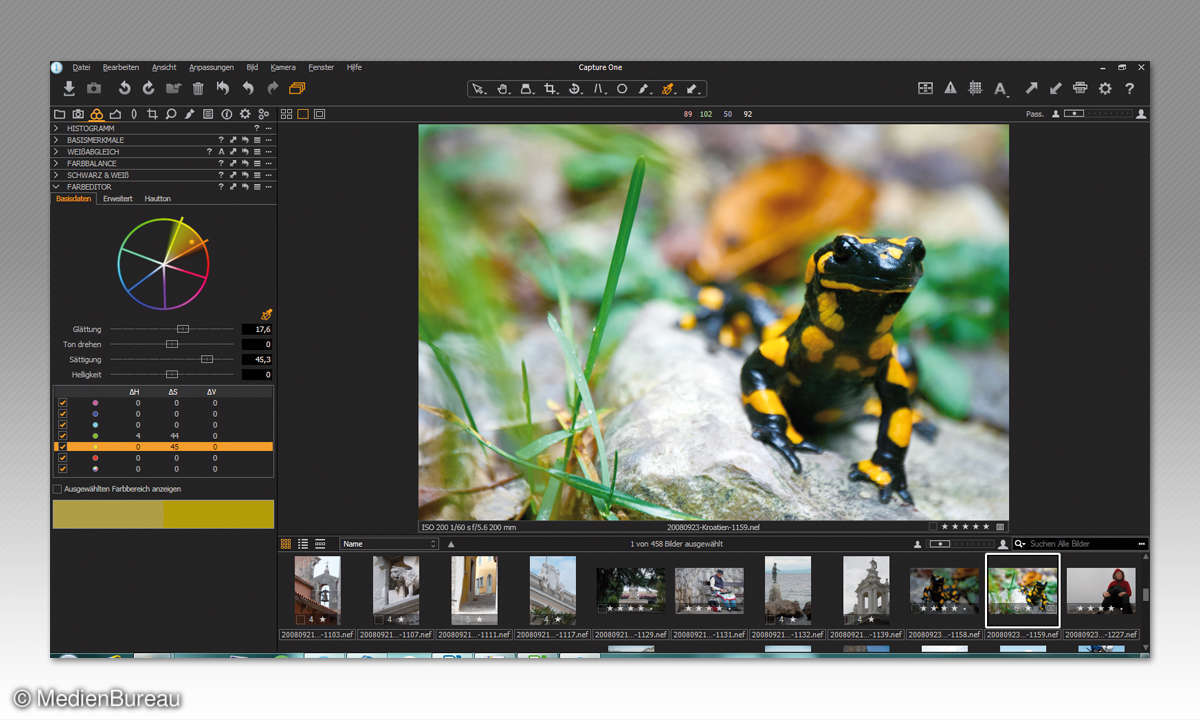Viewport: 1200px width, 720px height.
Task: Uncheck the pink color range row checkbox
Action: pos(62,402)
